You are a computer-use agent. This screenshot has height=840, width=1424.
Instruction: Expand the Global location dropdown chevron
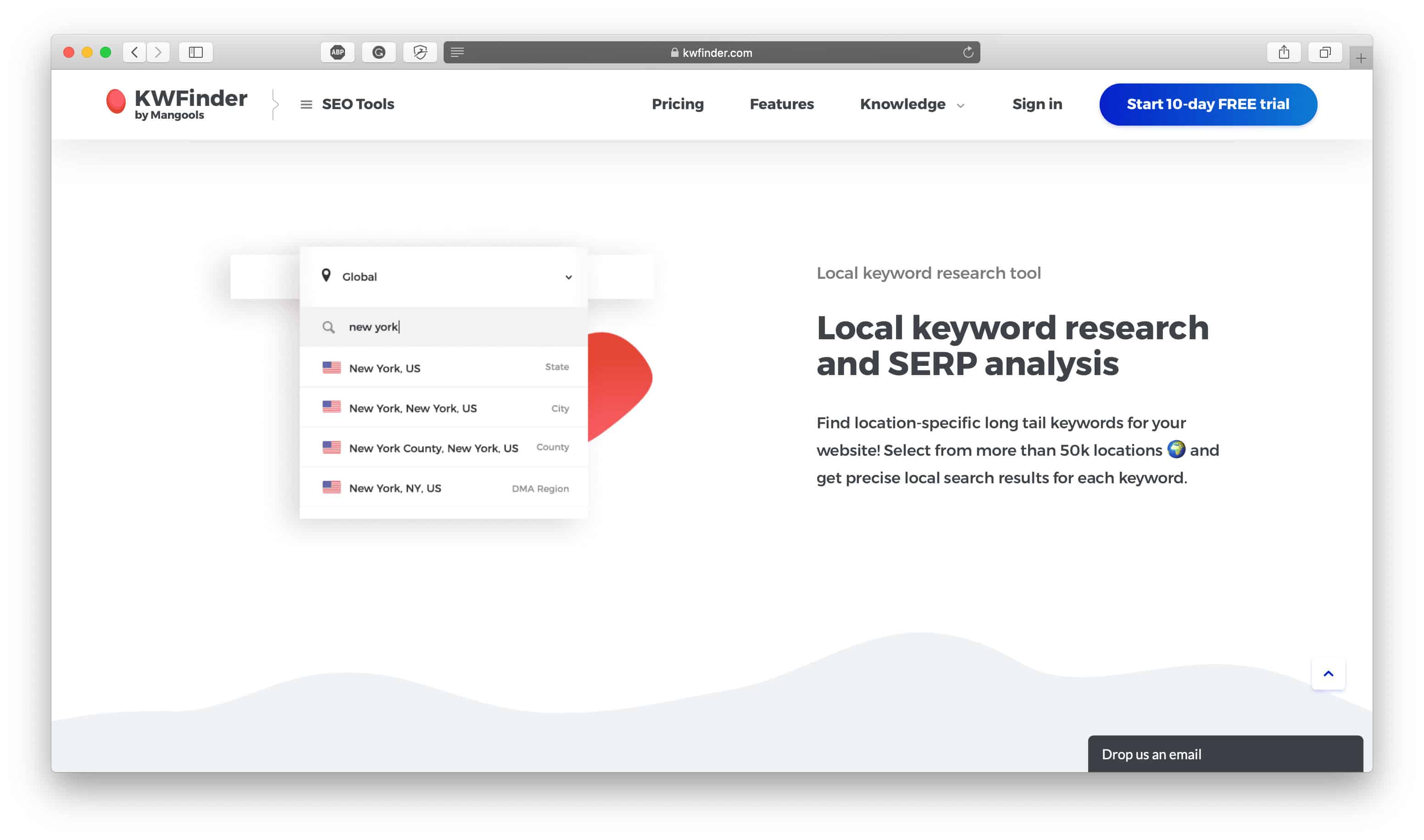(x=568, y=277)
